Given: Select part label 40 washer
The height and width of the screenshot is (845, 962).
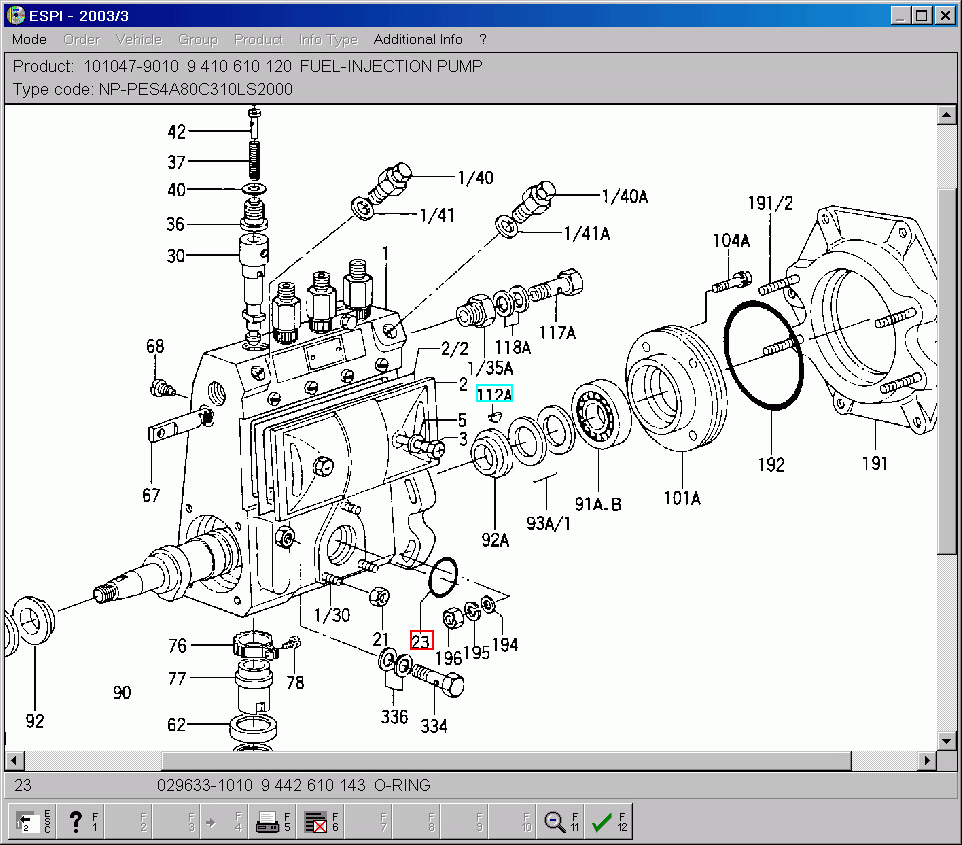Looking at the screenshot, I should [177, 190].
